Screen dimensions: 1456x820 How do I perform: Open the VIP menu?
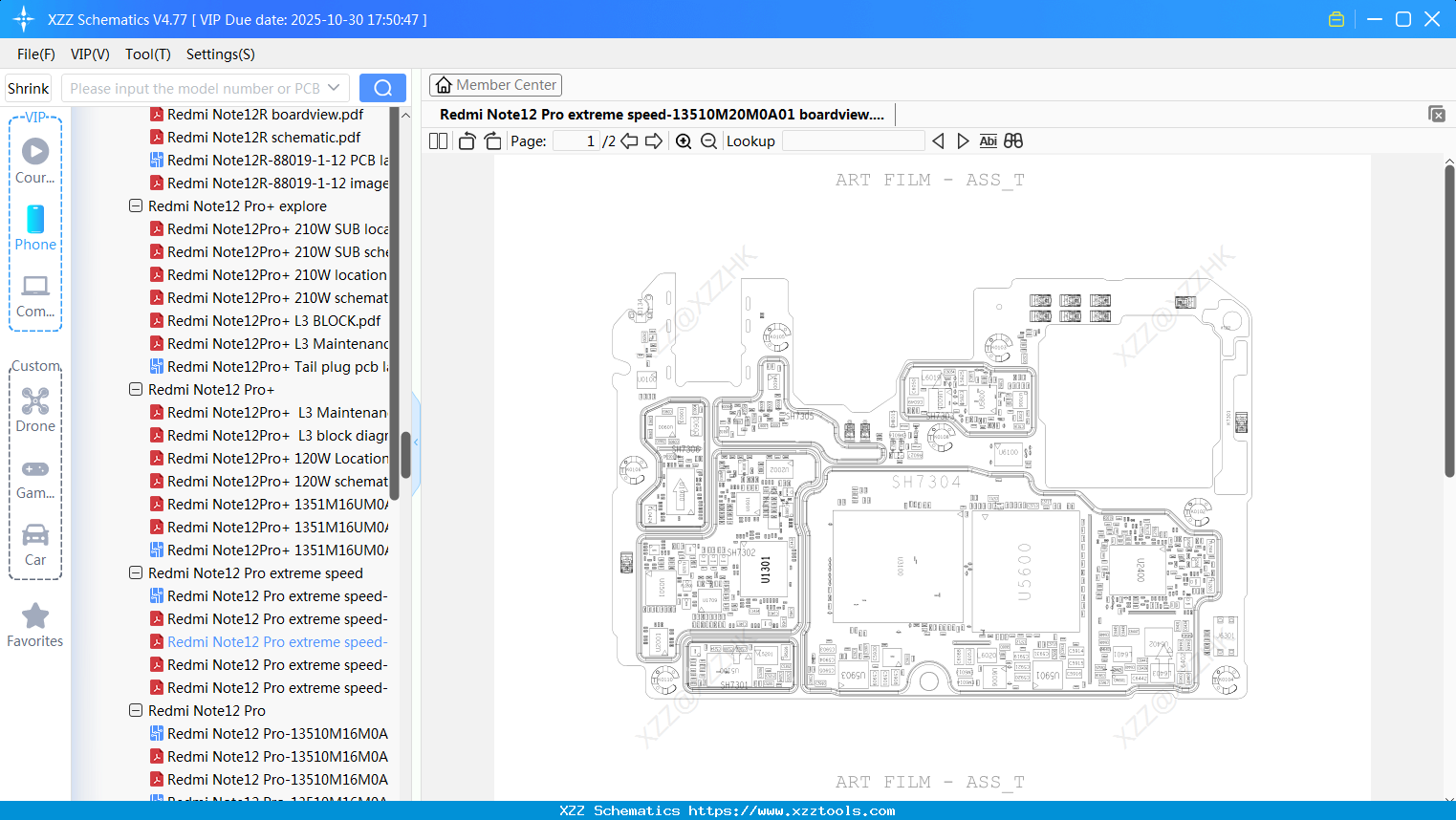coord(89,54)
